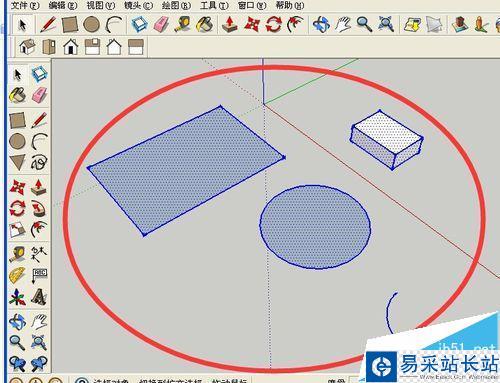Pick Paint Bucket in left tool palette
This screenshot has height=383, width=500.
click(17, 96)
